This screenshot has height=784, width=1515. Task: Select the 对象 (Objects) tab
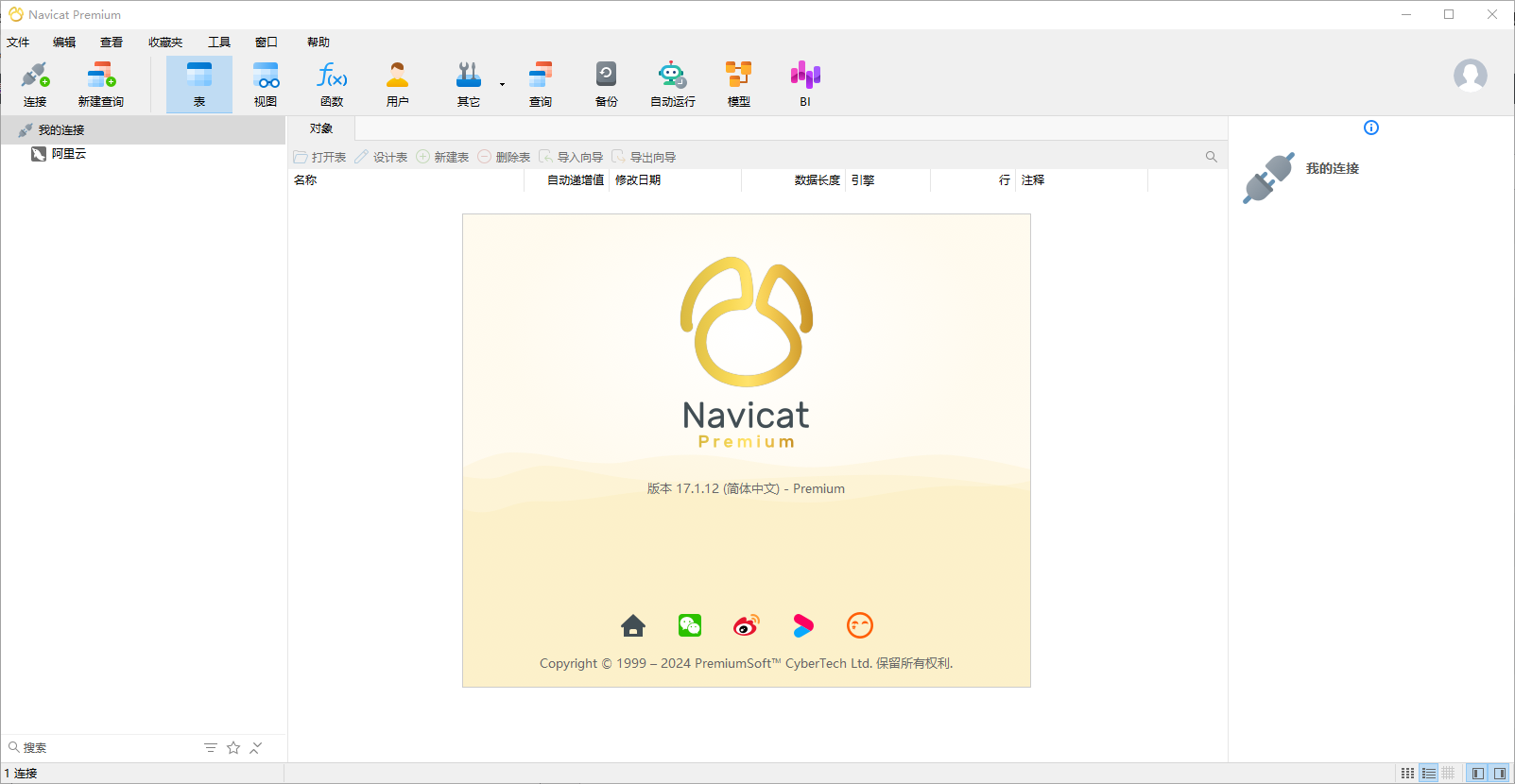point(321,128)
